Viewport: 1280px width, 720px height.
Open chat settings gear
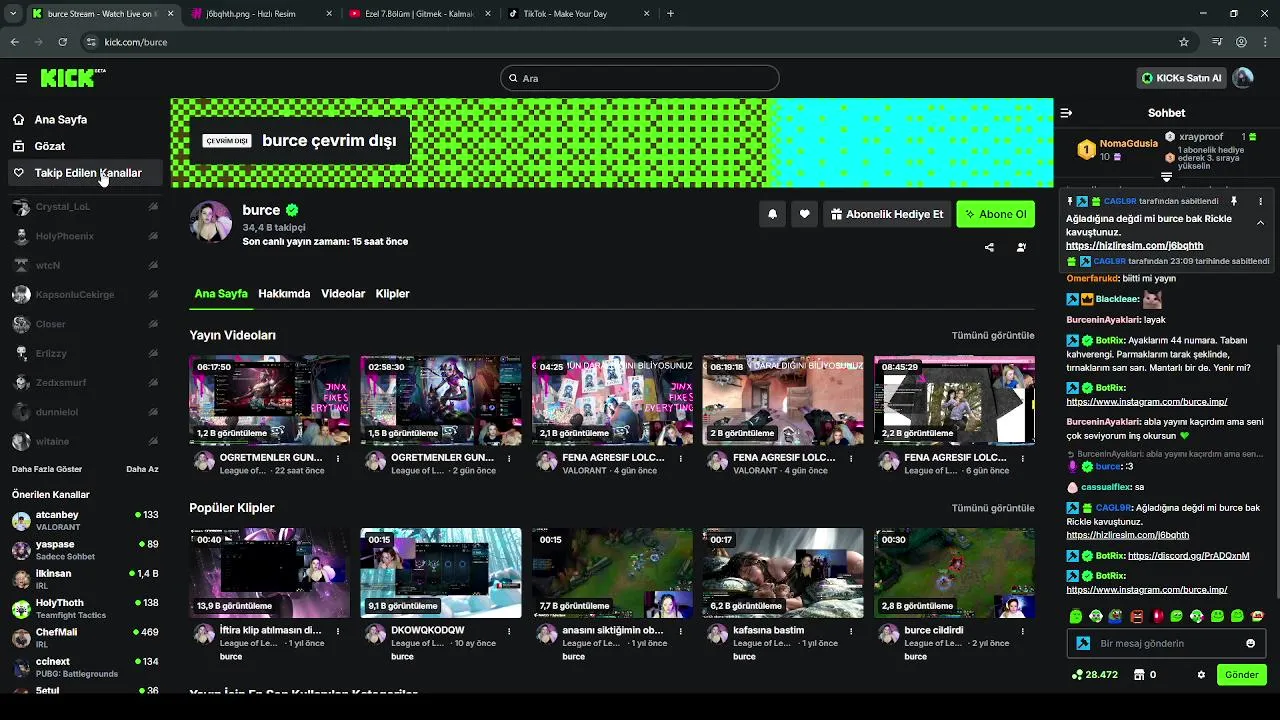pyautogui.click(x=1201, y=675)
